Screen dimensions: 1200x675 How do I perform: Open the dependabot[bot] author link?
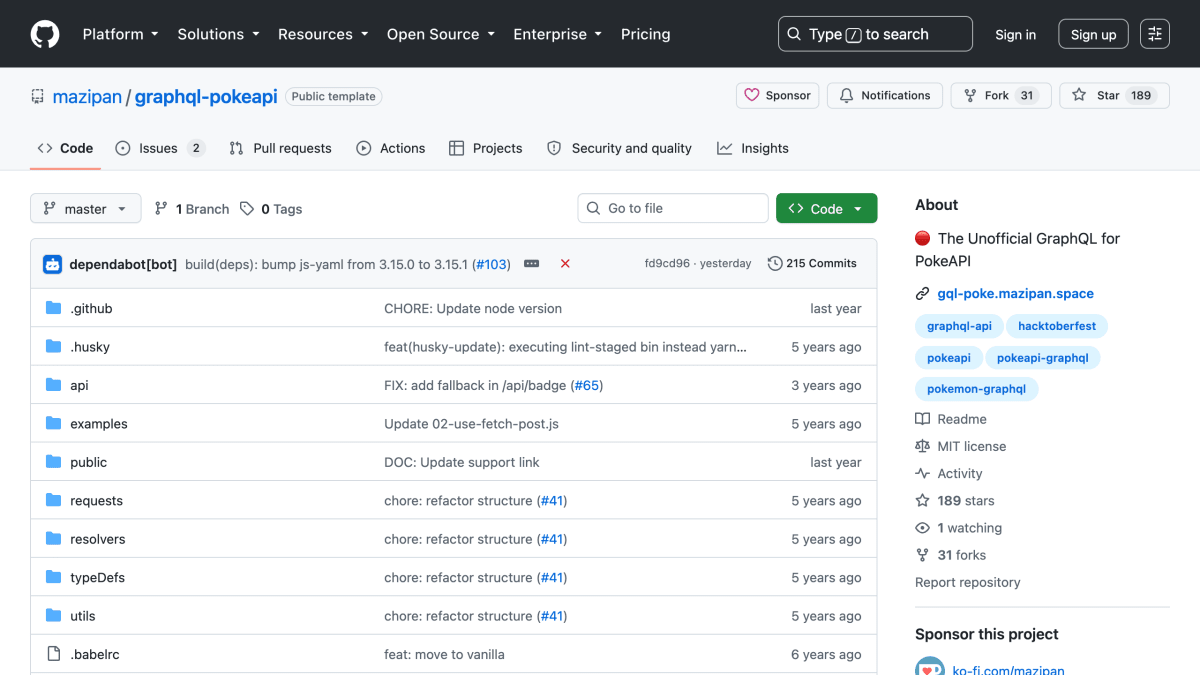click(x=123, y=264)
